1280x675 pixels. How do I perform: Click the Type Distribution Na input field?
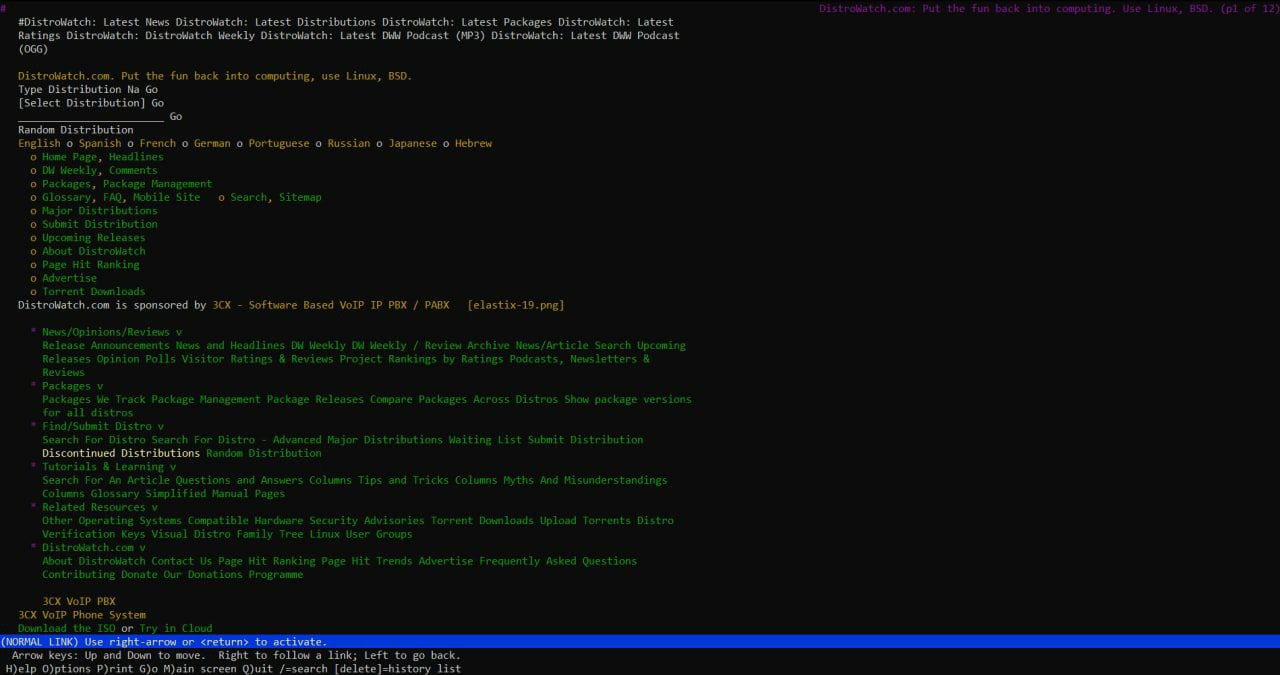click(x=79, y=89)
